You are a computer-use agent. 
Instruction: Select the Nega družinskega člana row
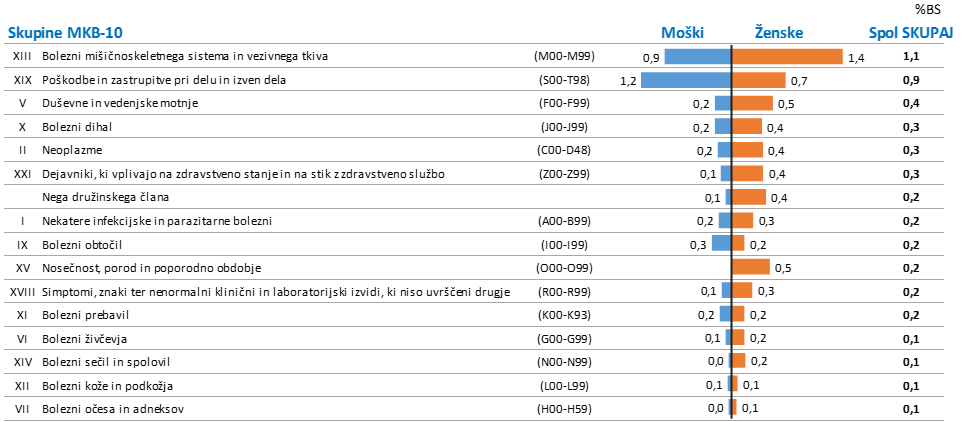pyautogui.click(x=482, y=198)
